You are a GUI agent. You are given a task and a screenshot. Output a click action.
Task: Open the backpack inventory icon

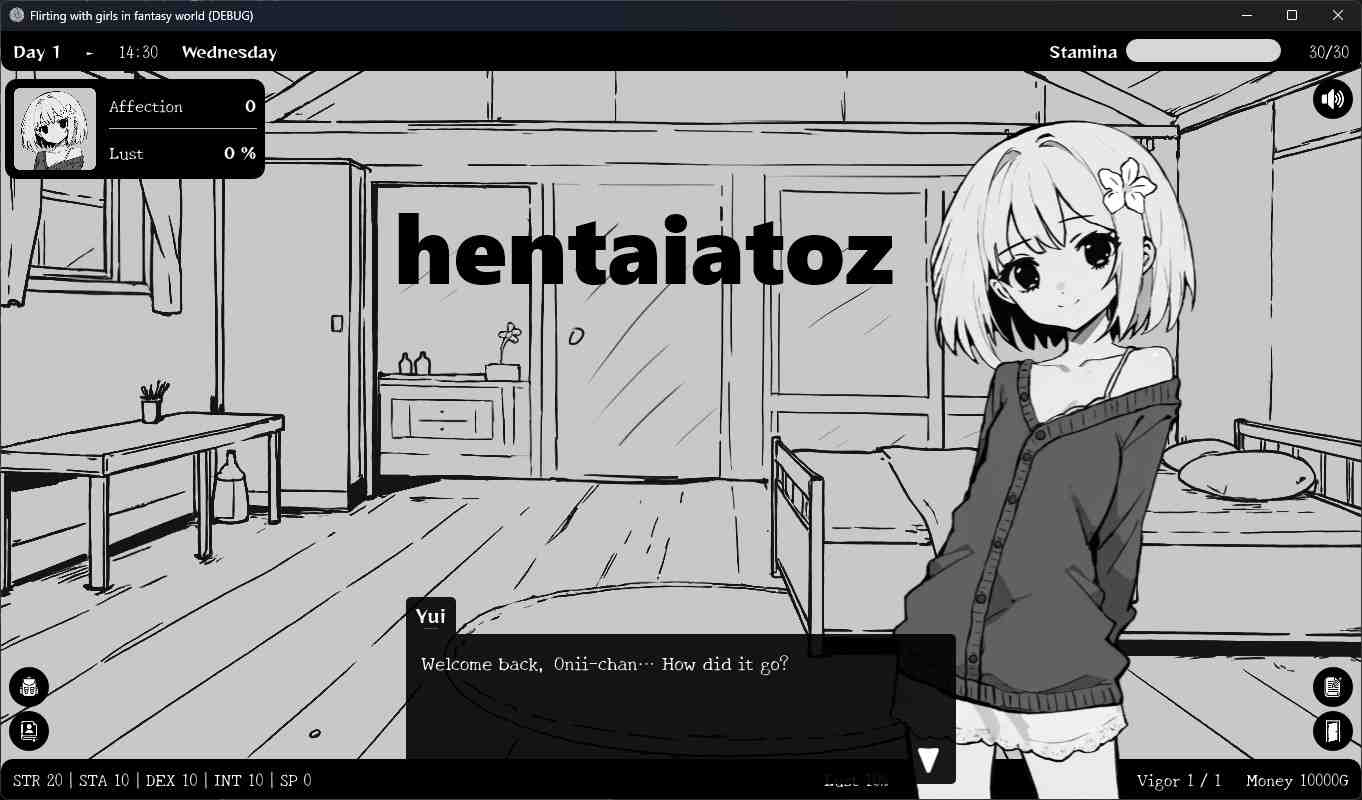(x=29, y=687)
